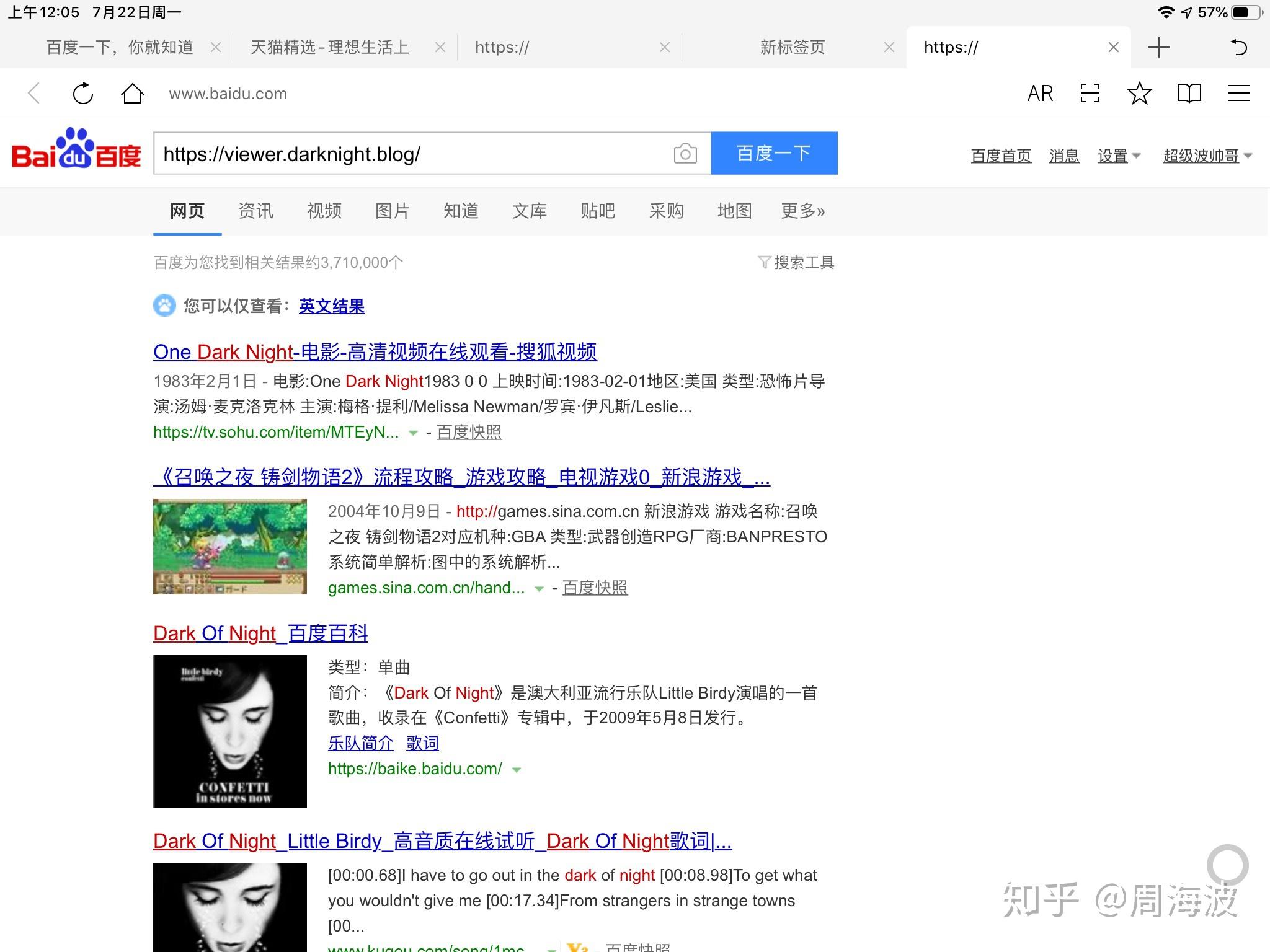Expand arrow next to tv.sohu.com URL
1270x952 pixels.
[x=413, y=433]
